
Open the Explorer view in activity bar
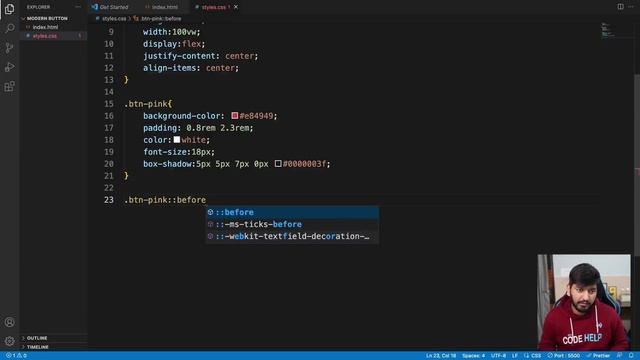[9, 9]
